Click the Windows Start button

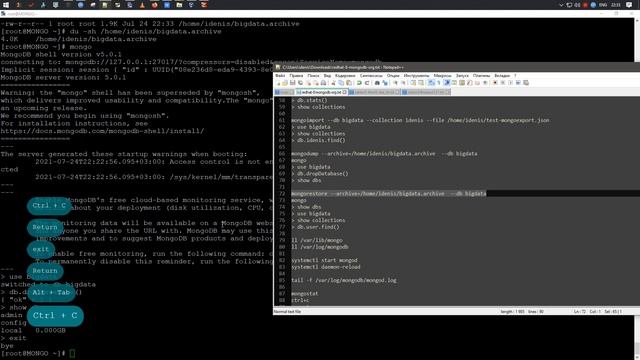[6, 5]
